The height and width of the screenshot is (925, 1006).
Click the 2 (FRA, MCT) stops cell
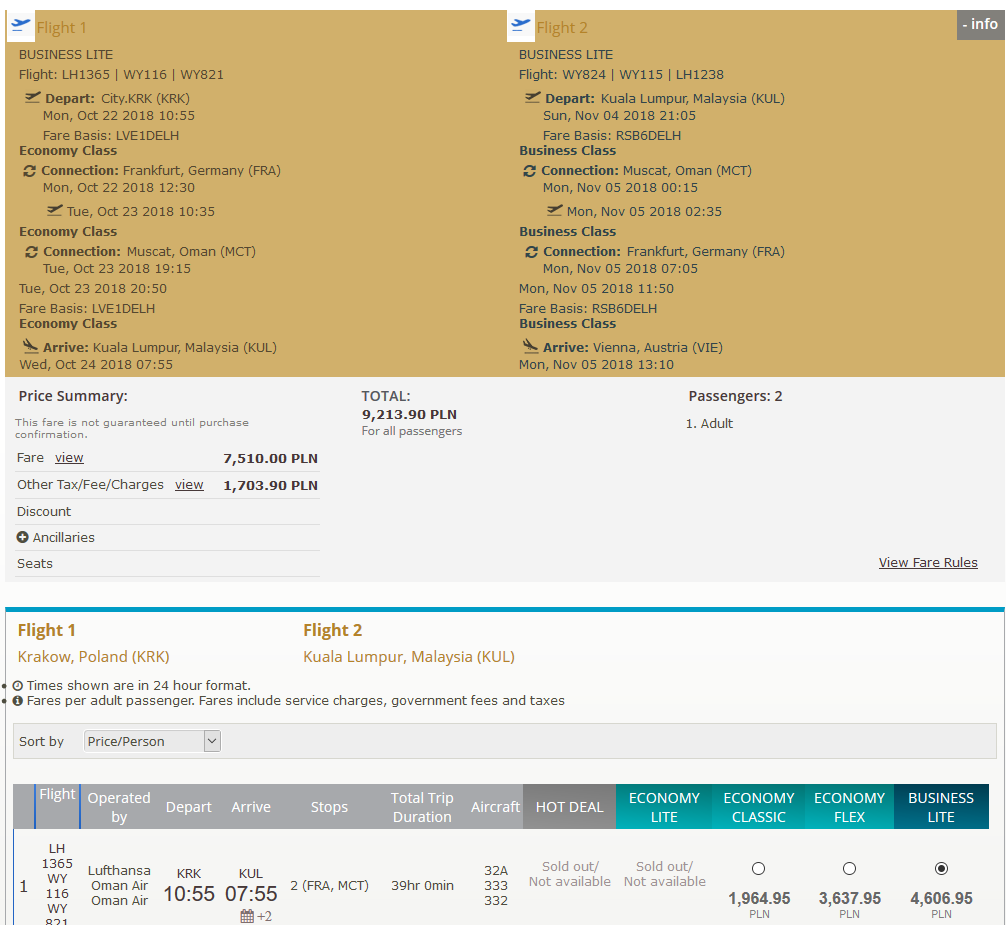329,885
